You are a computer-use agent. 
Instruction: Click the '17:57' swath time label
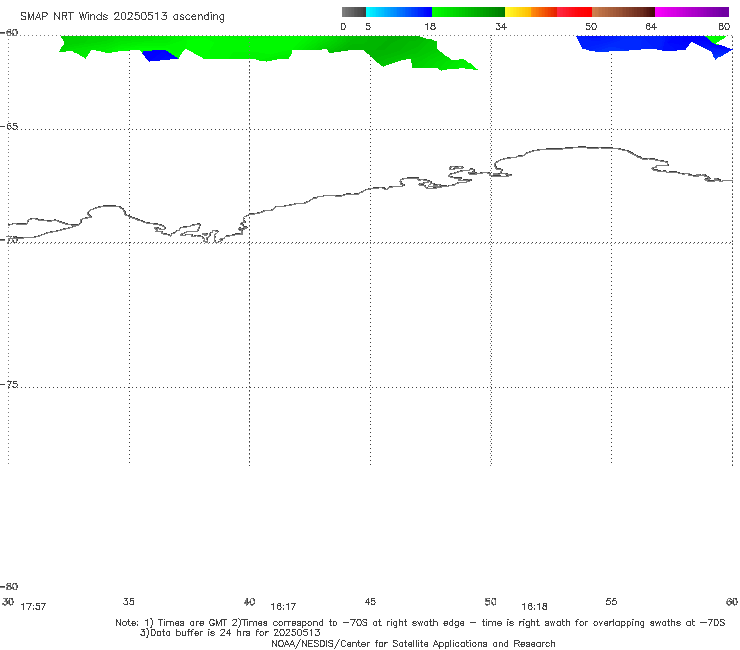(33, 607)
